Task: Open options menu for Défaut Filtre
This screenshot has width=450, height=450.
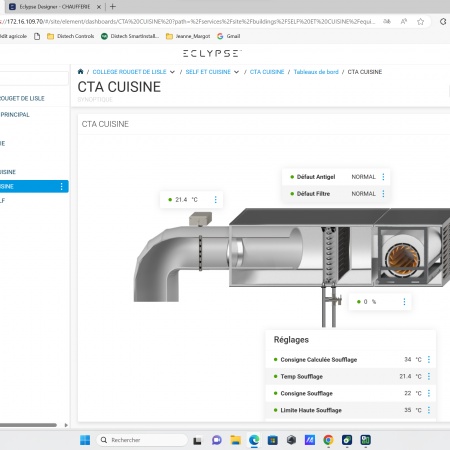Action: 383,194
